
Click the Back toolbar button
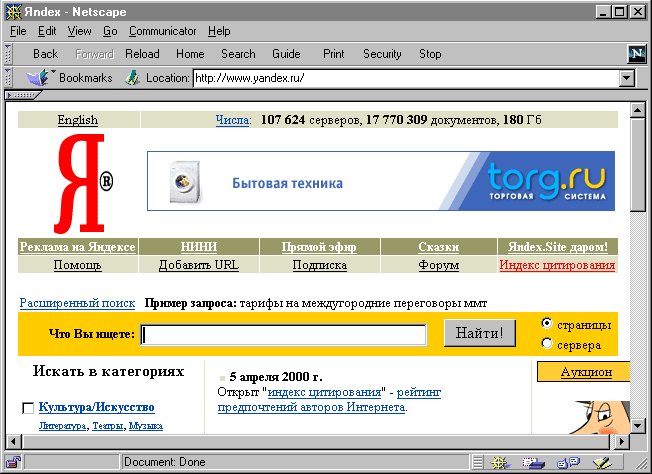point(45,54)
